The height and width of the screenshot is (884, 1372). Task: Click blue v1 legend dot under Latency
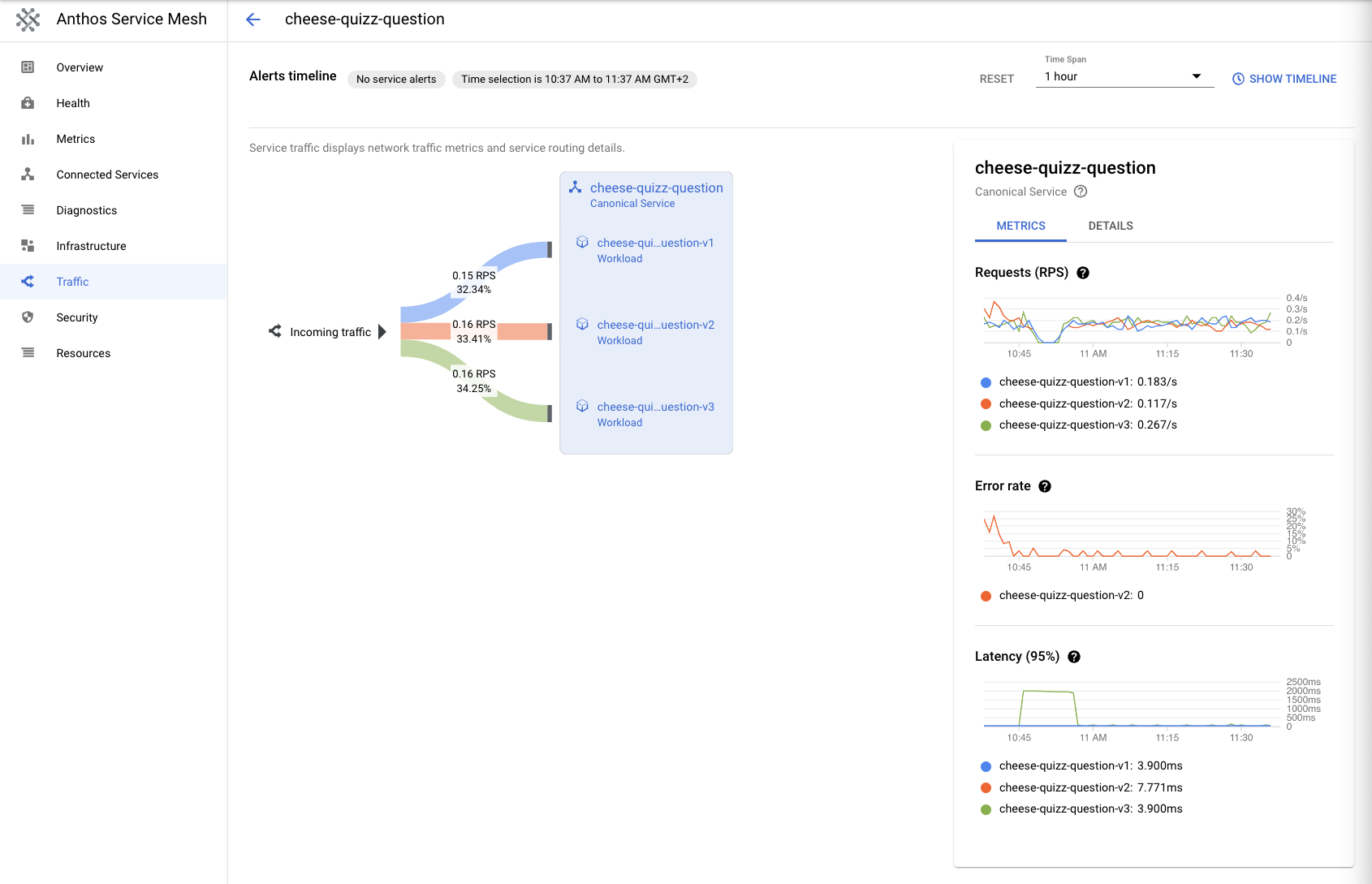[x=986, y=766]
